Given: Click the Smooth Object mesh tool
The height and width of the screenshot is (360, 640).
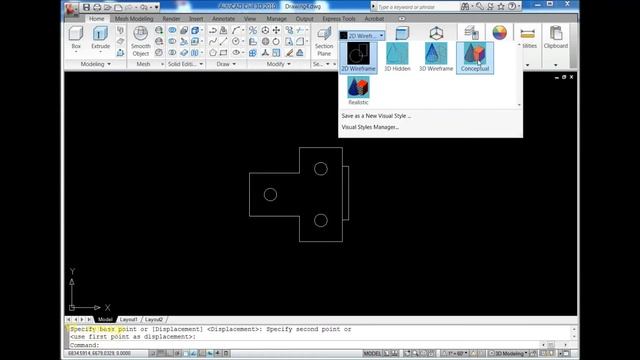Looking at the screenshot, I should [x=140, y=41].
